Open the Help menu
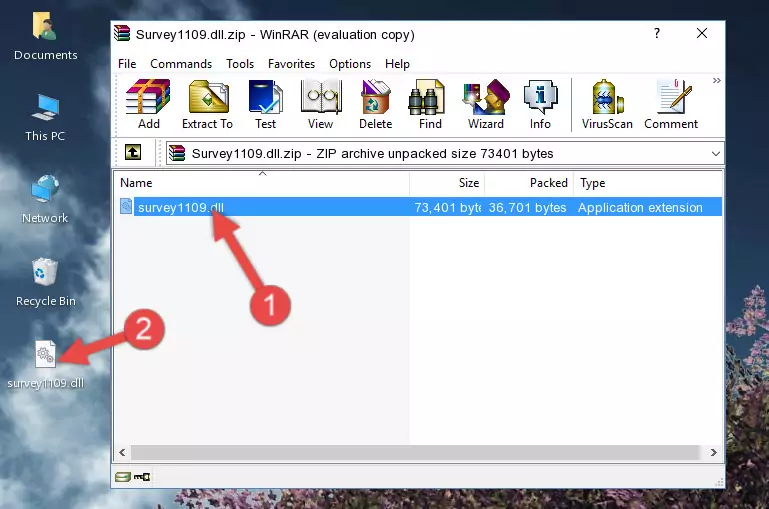The image size is (769, 509). point(397,64)
